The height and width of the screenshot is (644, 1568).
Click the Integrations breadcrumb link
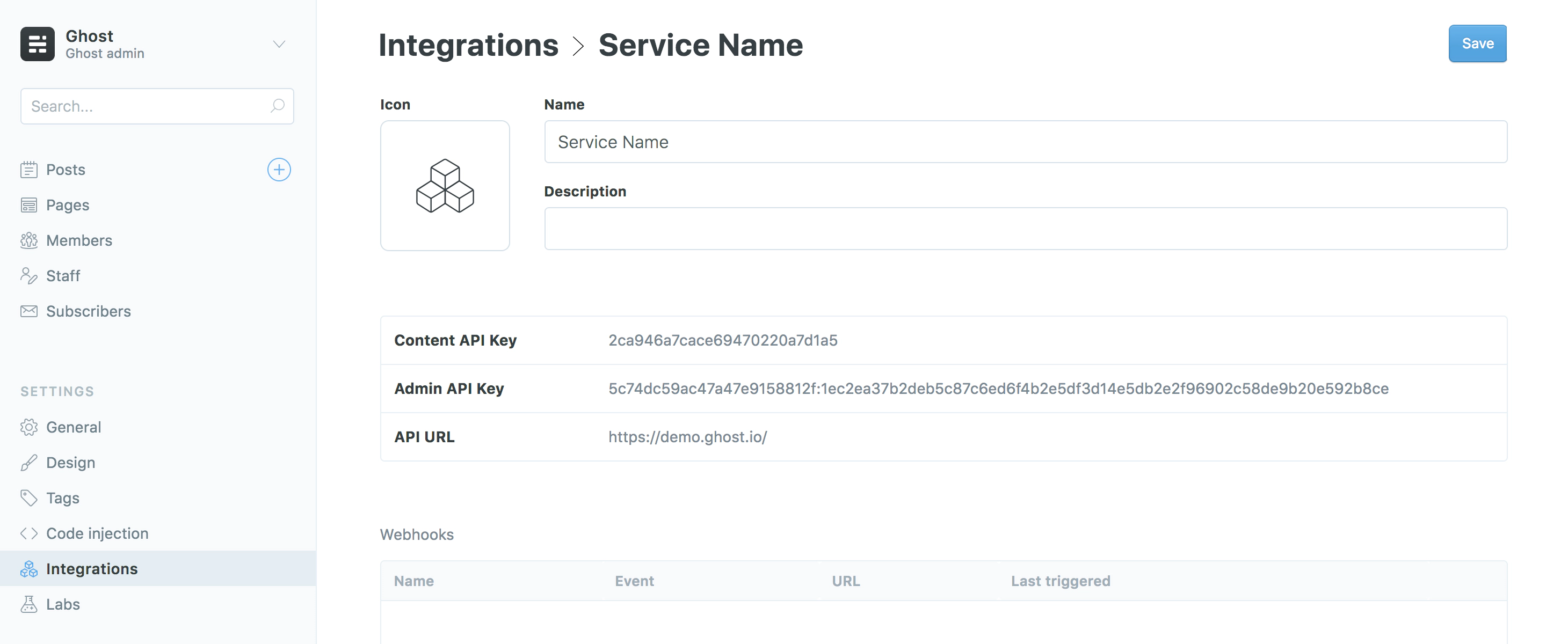(467, 44)
